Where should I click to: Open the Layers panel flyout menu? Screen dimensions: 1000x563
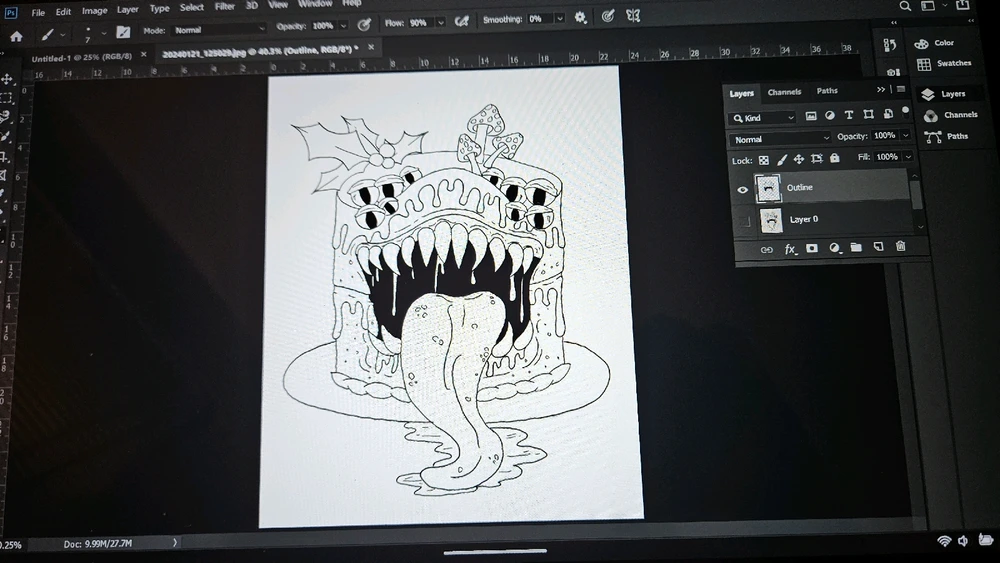pos(901,89)
